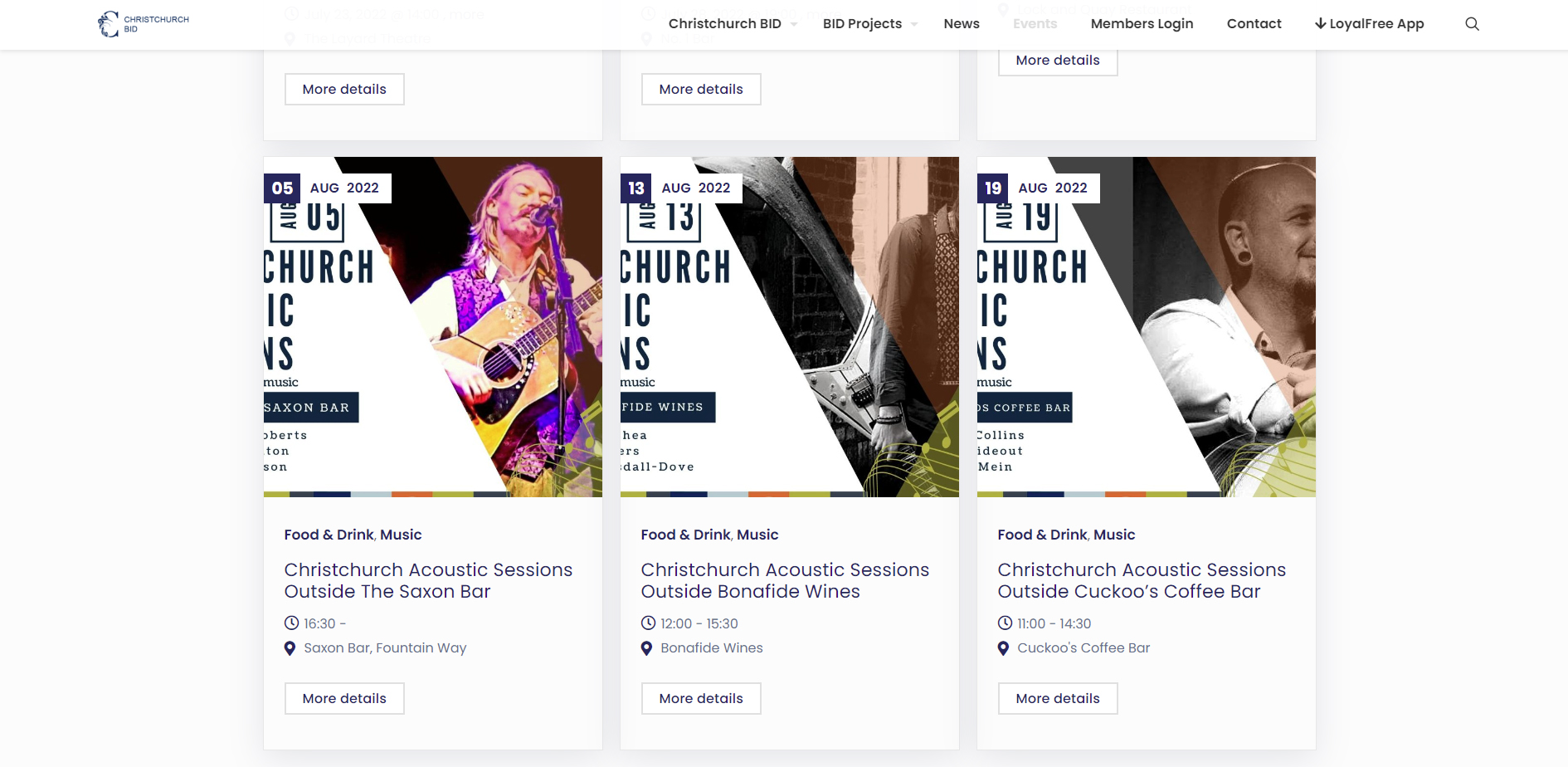Click the 13 AUG 2022 date badge
1568x767 pixels.
click(681, 188)
